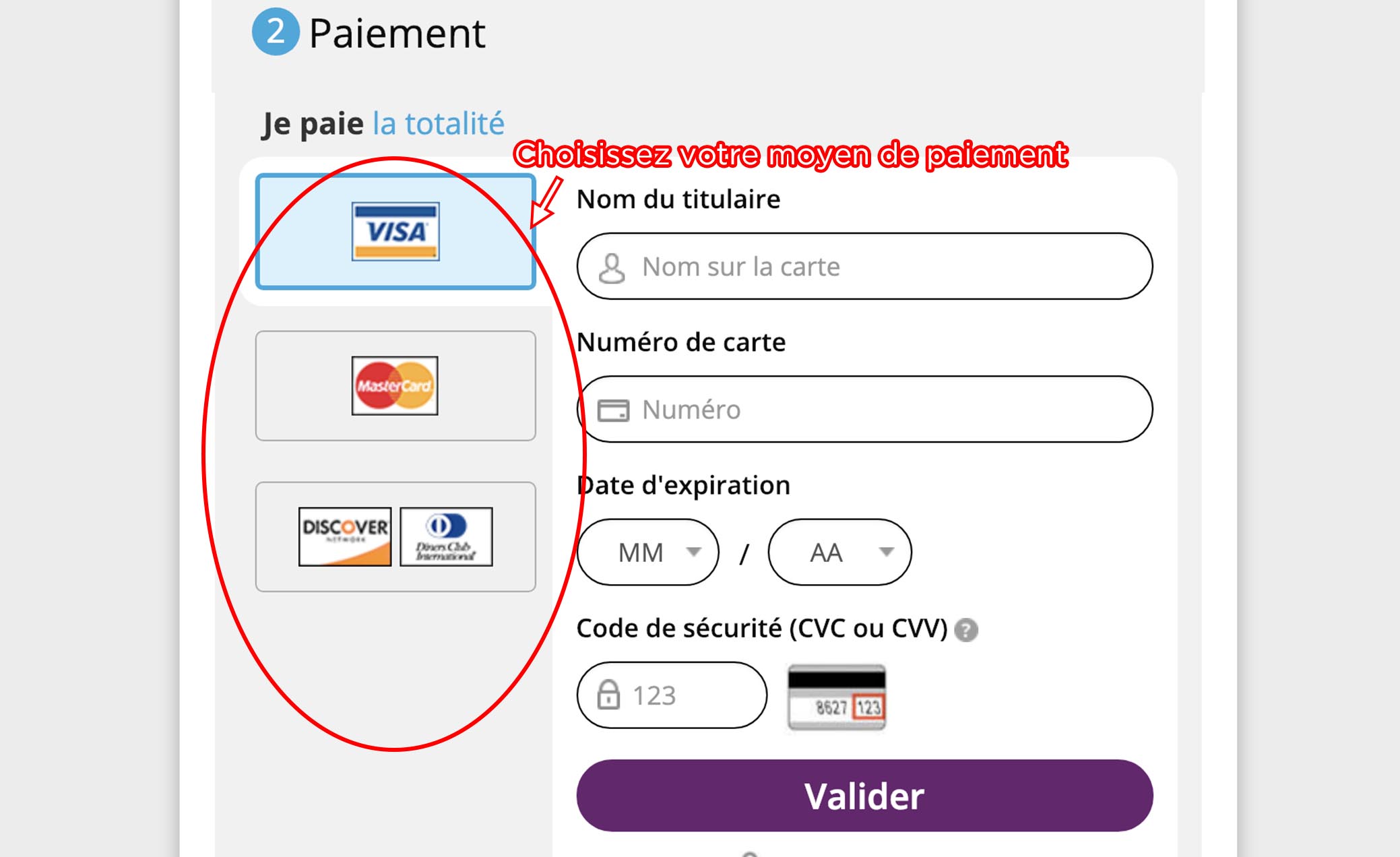Open the AA expiration year dropdown

click(839, 552)
